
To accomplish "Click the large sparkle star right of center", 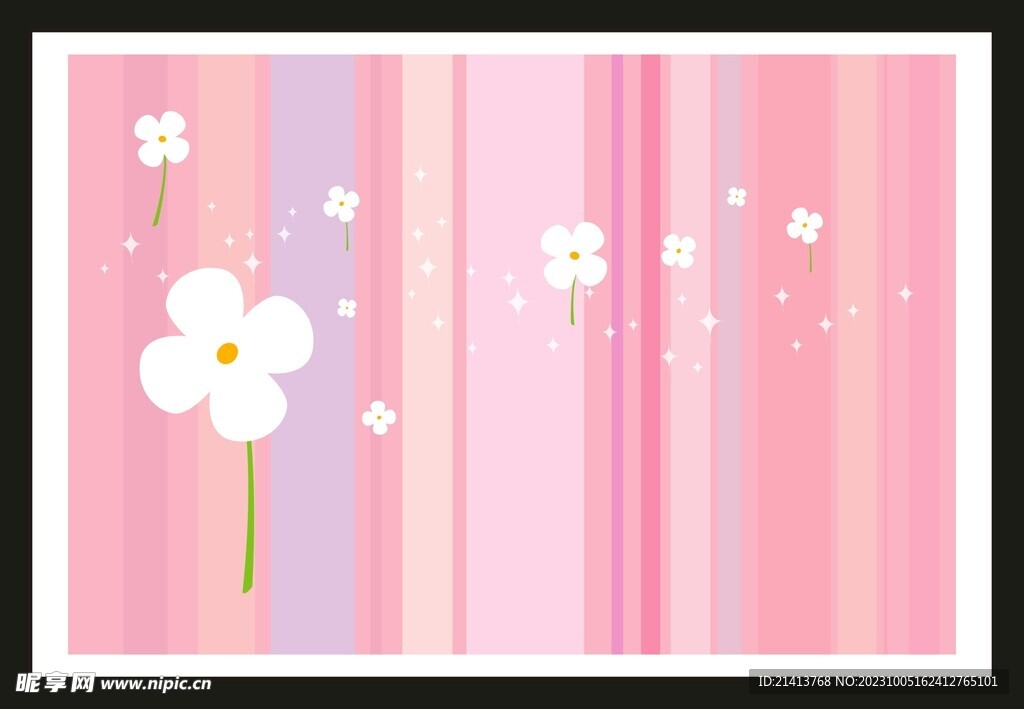I will coord(709,321).
